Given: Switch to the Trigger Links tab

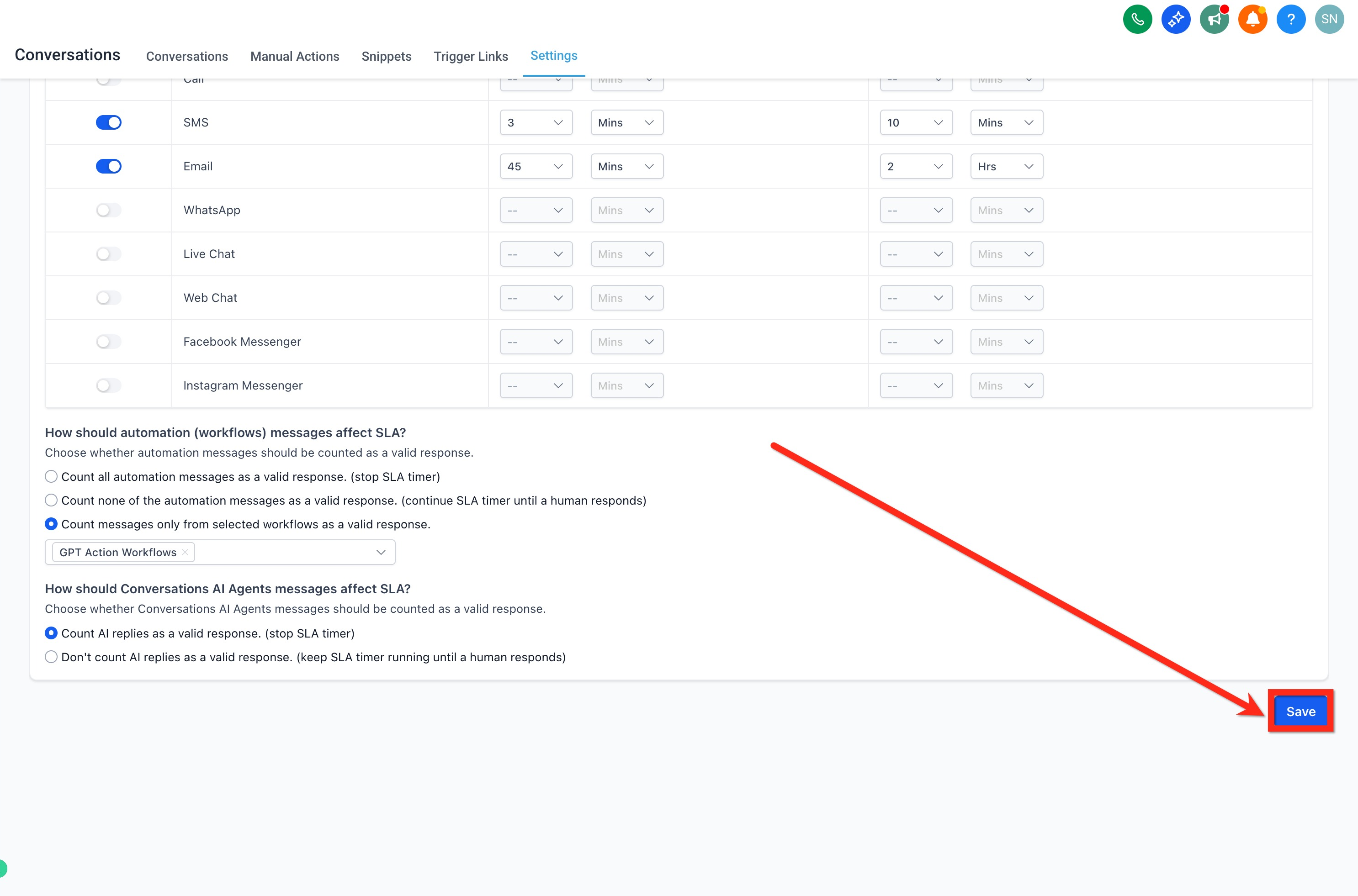Looking at the screenshot, I should point(471,56).
